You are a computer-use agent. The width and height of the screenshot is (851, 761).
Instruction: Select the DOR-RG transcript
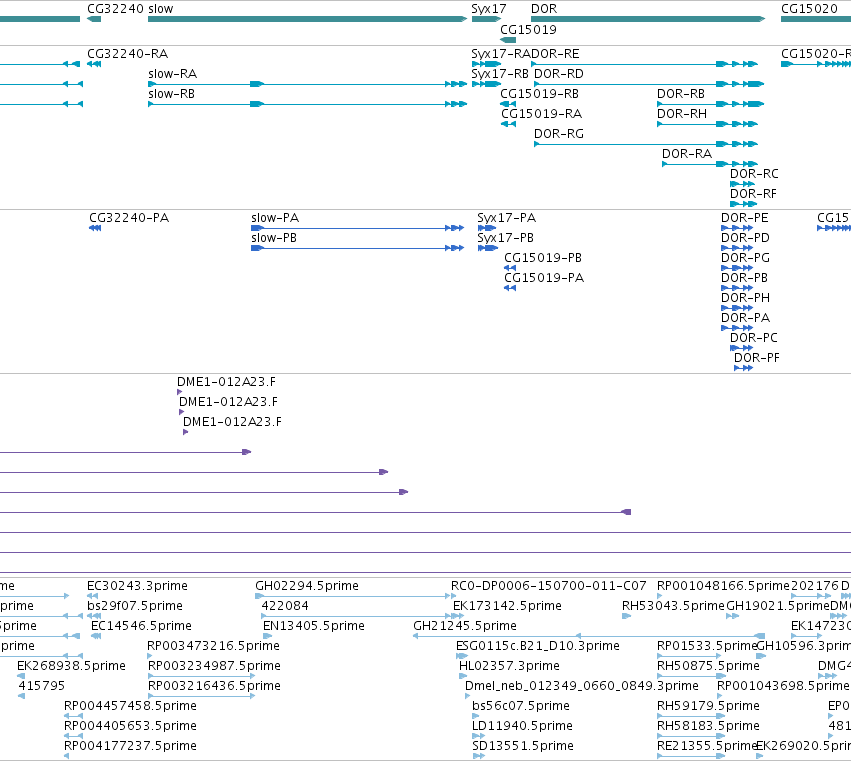pos(646,144)
